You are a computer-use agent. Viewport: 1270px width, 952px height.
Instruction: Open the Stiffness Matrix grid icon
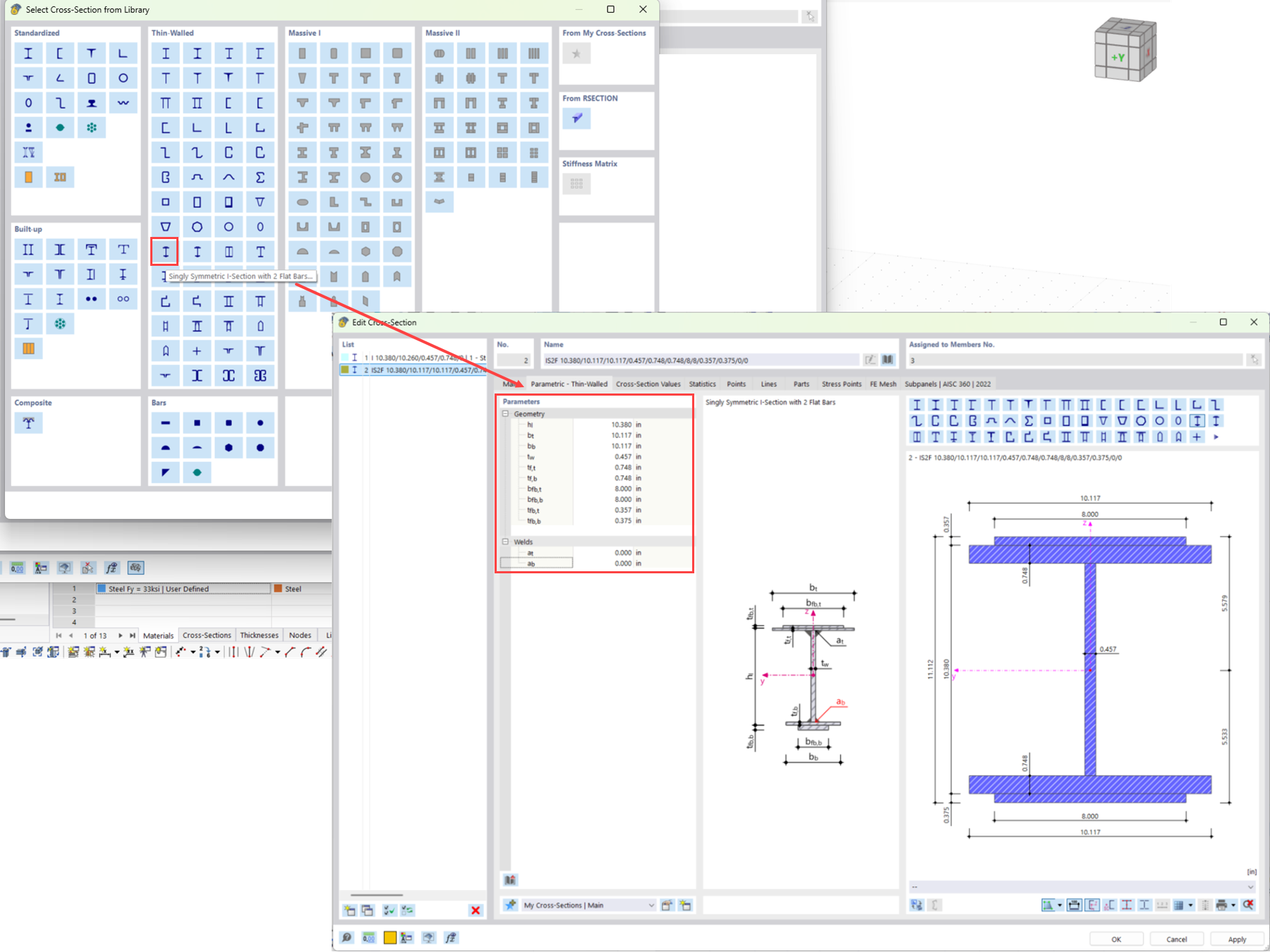(x=576, y=184)
